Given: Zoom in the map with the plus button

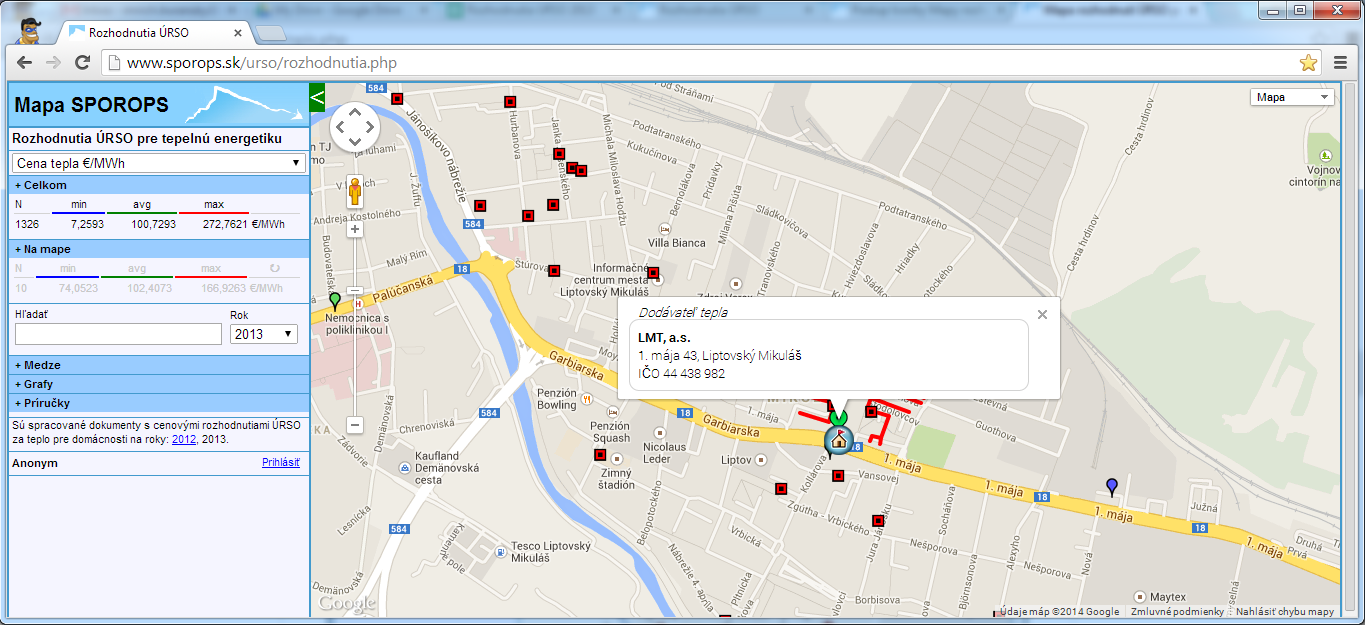Looking at the screenshot, I should coord(354,229).
